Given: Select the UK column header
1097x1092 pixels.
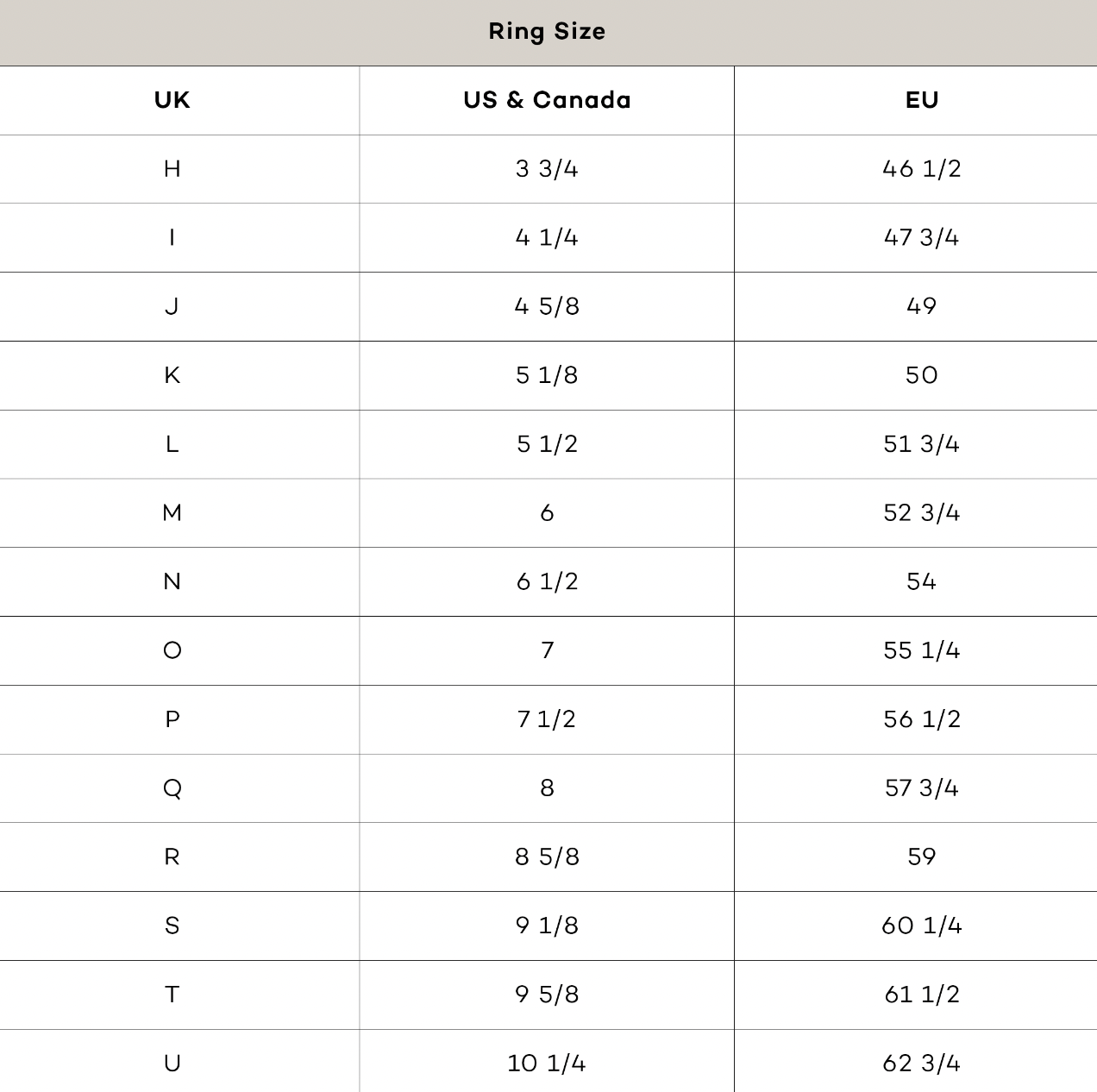Looking at the screenshot, I should (x=172, y=100).
